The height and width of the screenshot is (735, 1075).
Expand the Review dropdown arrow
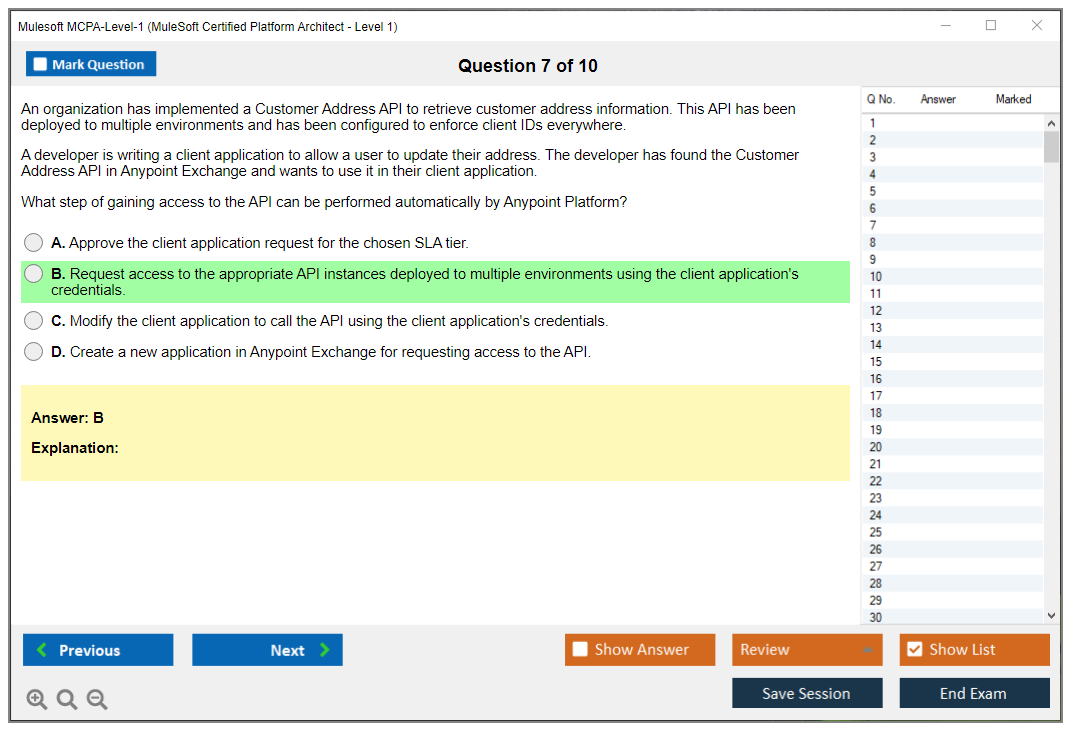pos(867,650)
